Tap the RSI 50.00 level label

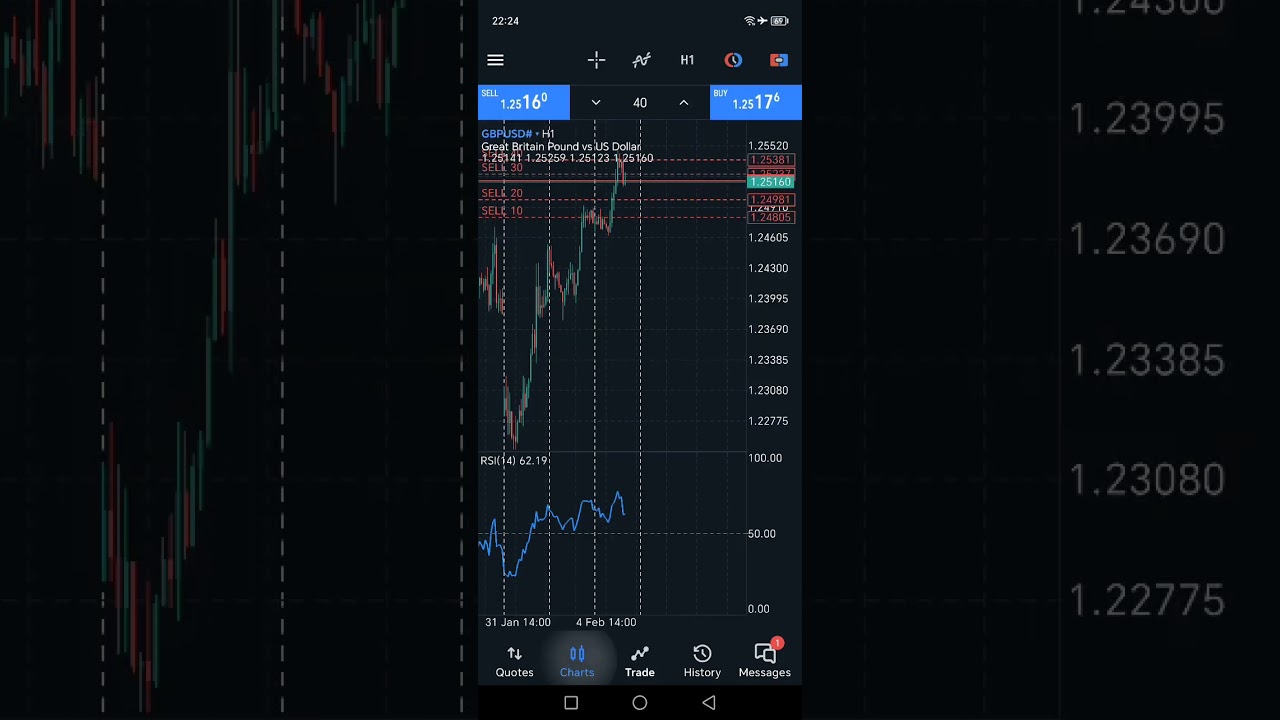tap(762, 534)
